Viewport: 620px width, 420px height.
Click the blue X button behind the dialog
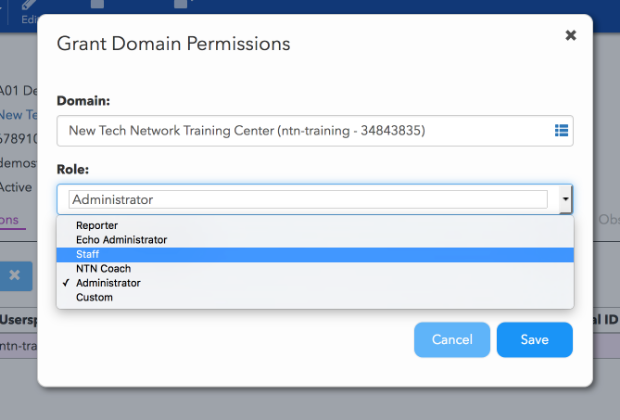coord(15,276)
